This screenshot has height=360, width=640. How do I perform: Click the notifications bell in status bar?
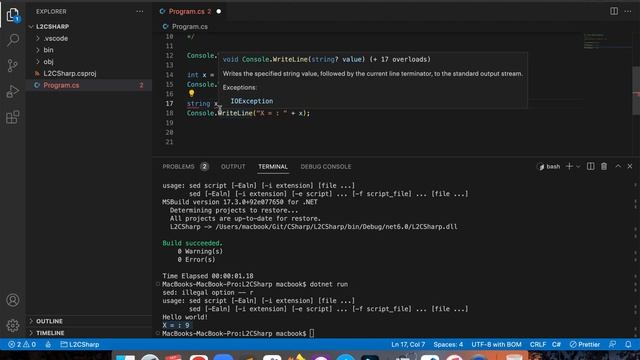[x=628, y=344]
